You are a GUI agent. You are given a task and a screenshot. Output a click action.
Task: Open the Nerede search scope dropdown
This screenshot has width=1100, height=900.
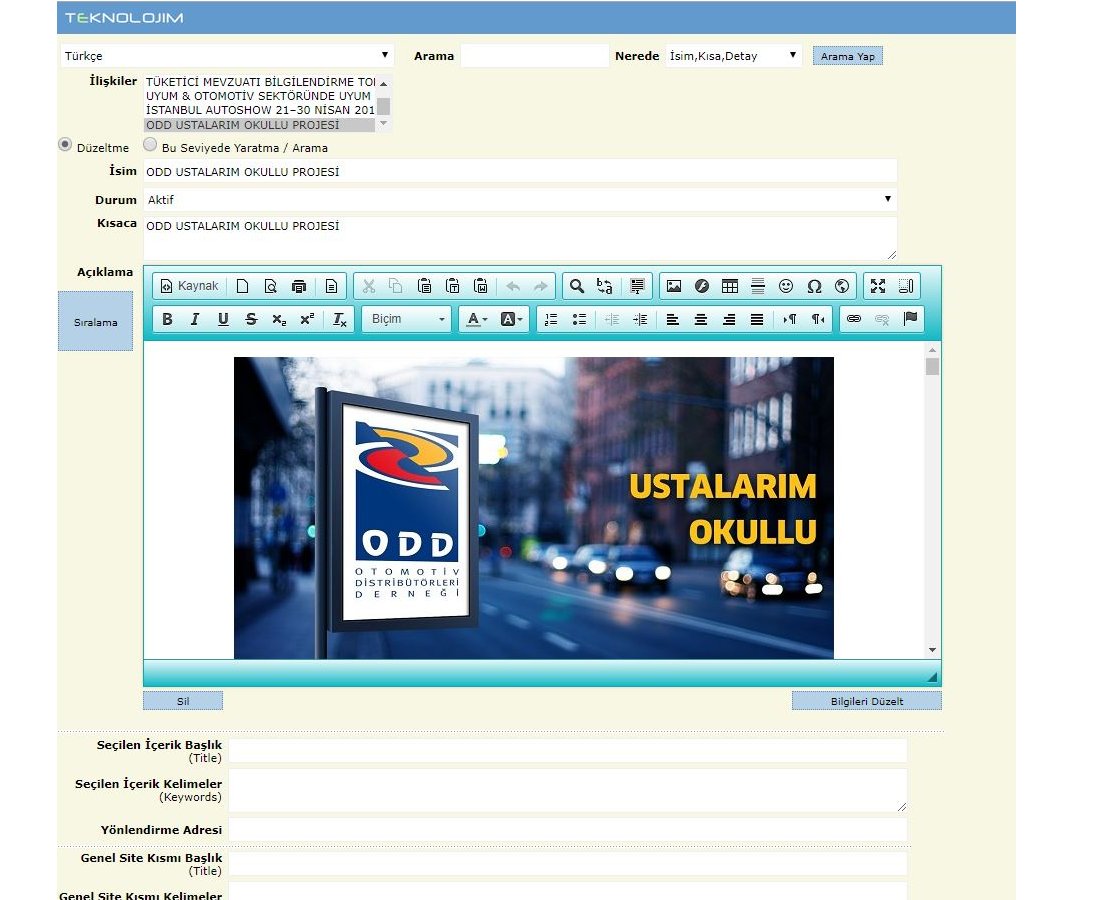(x=733, y=55)
